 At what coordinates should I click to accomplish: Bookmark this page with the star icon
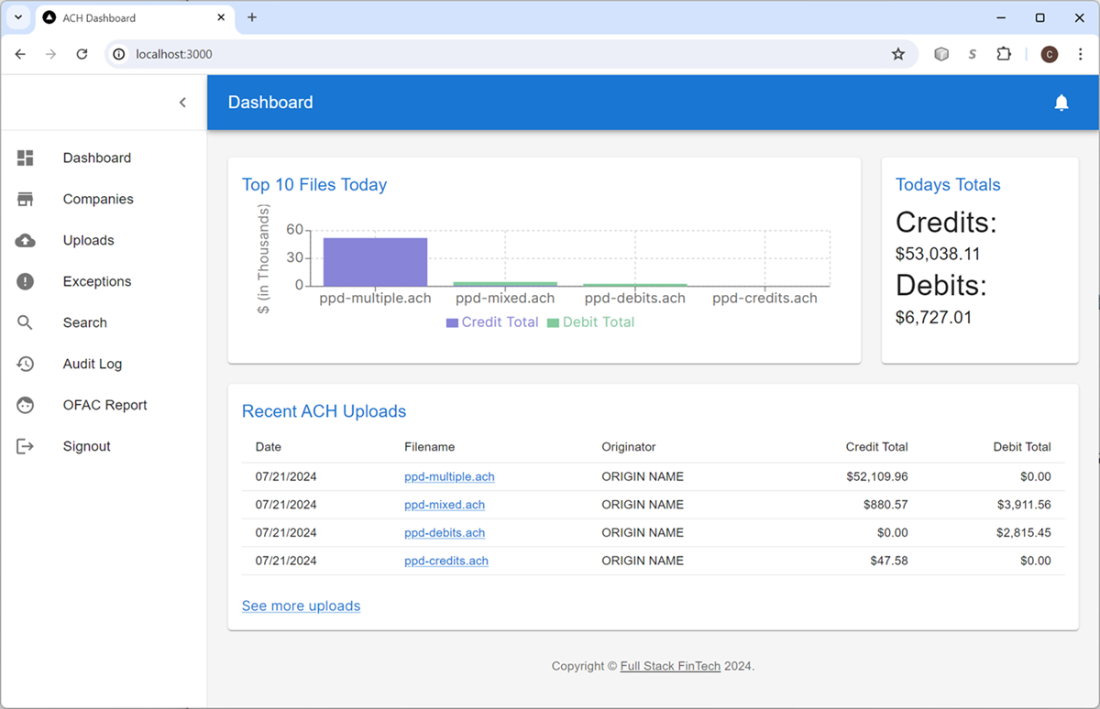coord(898,54)
